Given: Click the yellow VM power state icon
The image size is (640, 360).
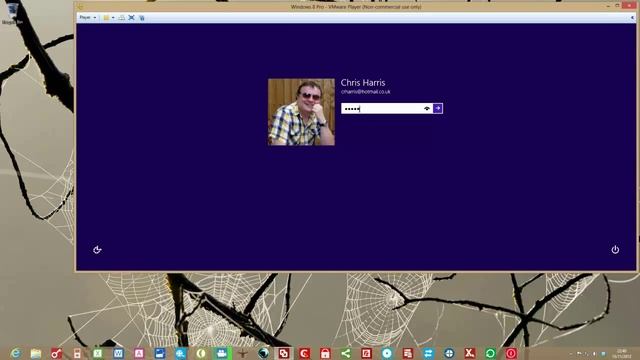Looking at the screenshot, I should click(x=106, y=18).
